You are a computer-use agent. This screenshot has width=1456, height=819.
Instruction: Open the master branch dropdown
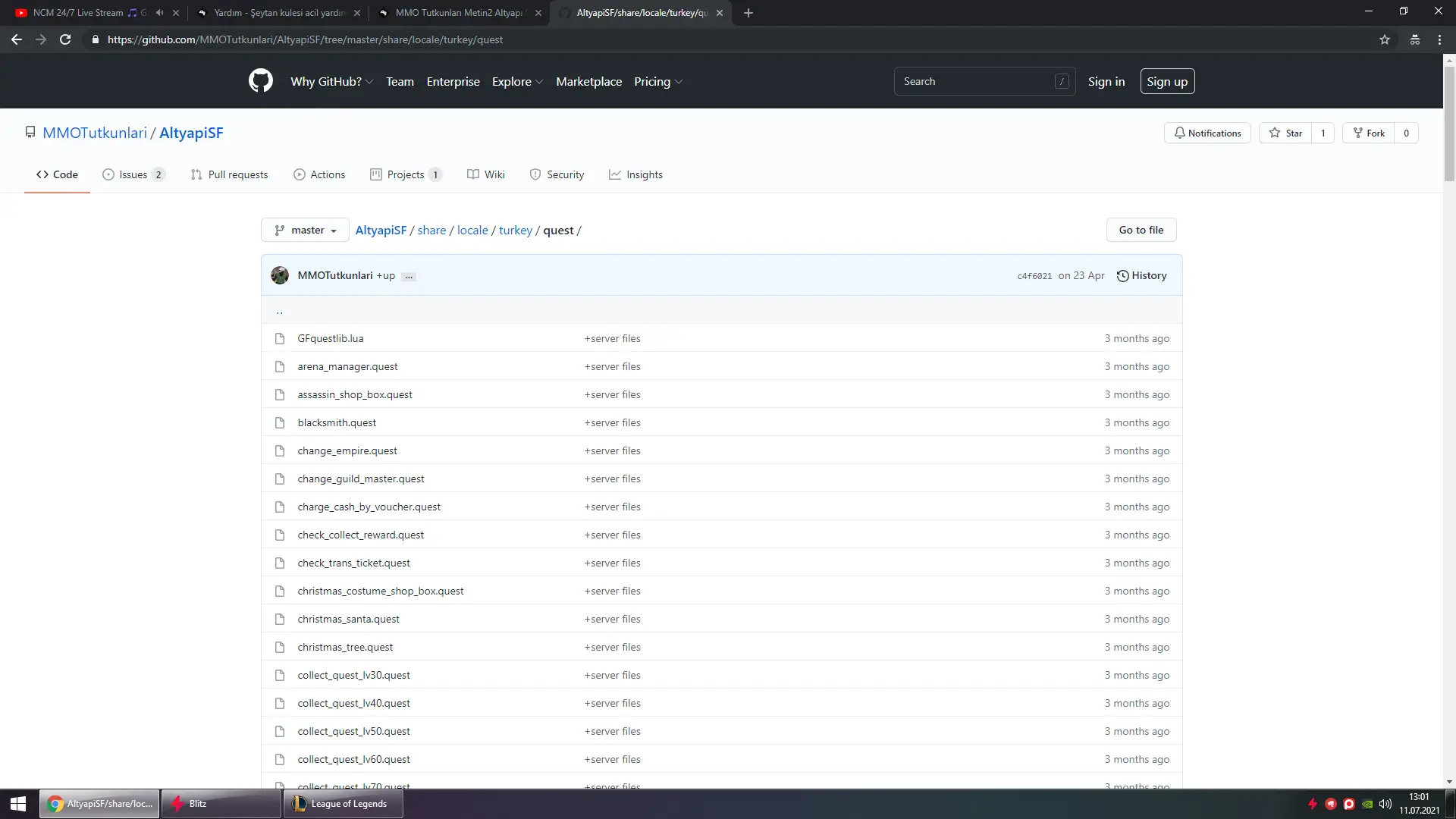tap(305, 230)
